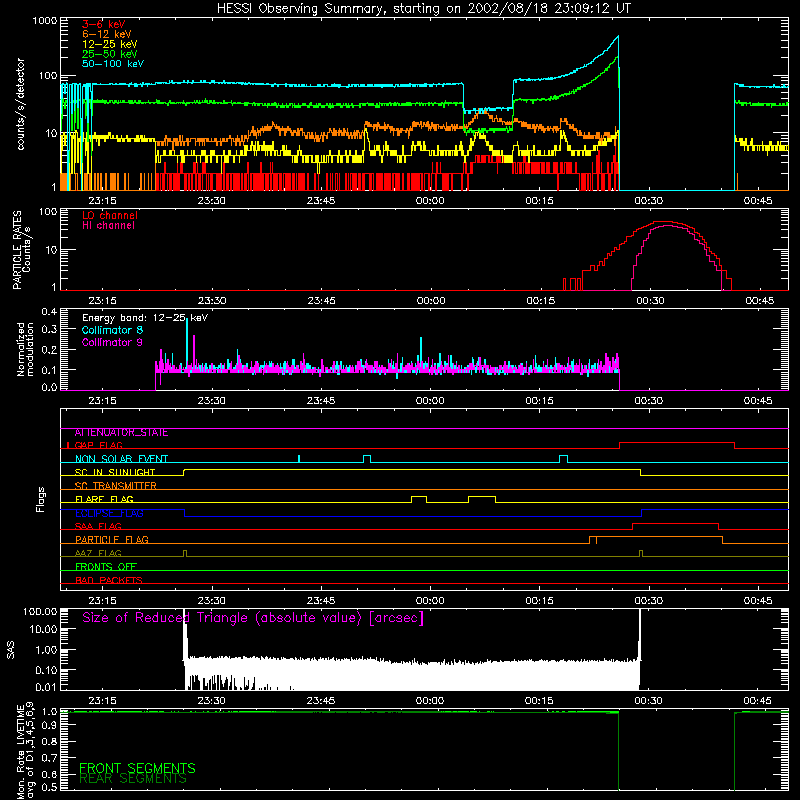Click the BAD_PACKETS flag label

(x=109, y=580)
